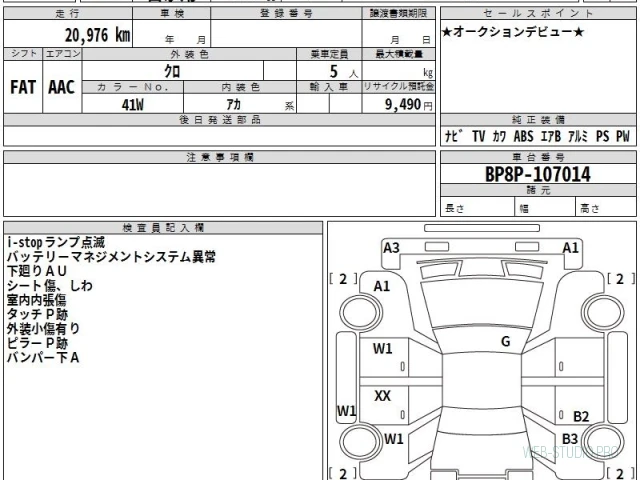
Task: Click the 譲渡書類期限 header
Action: pyautogui.click(x=398, y=13)
